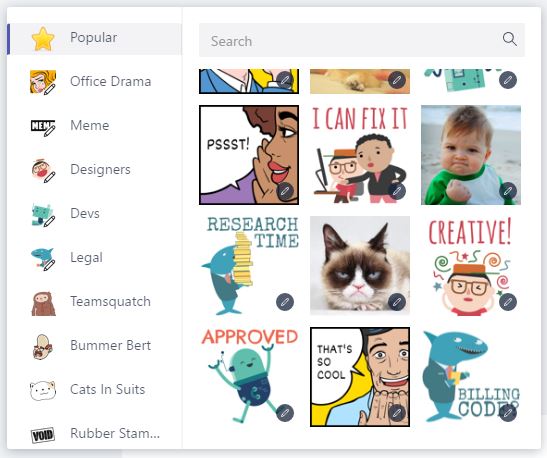The height and width of the screenshot is (458, 547).
Task: Select the Bummer Bert category
Action: [x=94, y=345]
